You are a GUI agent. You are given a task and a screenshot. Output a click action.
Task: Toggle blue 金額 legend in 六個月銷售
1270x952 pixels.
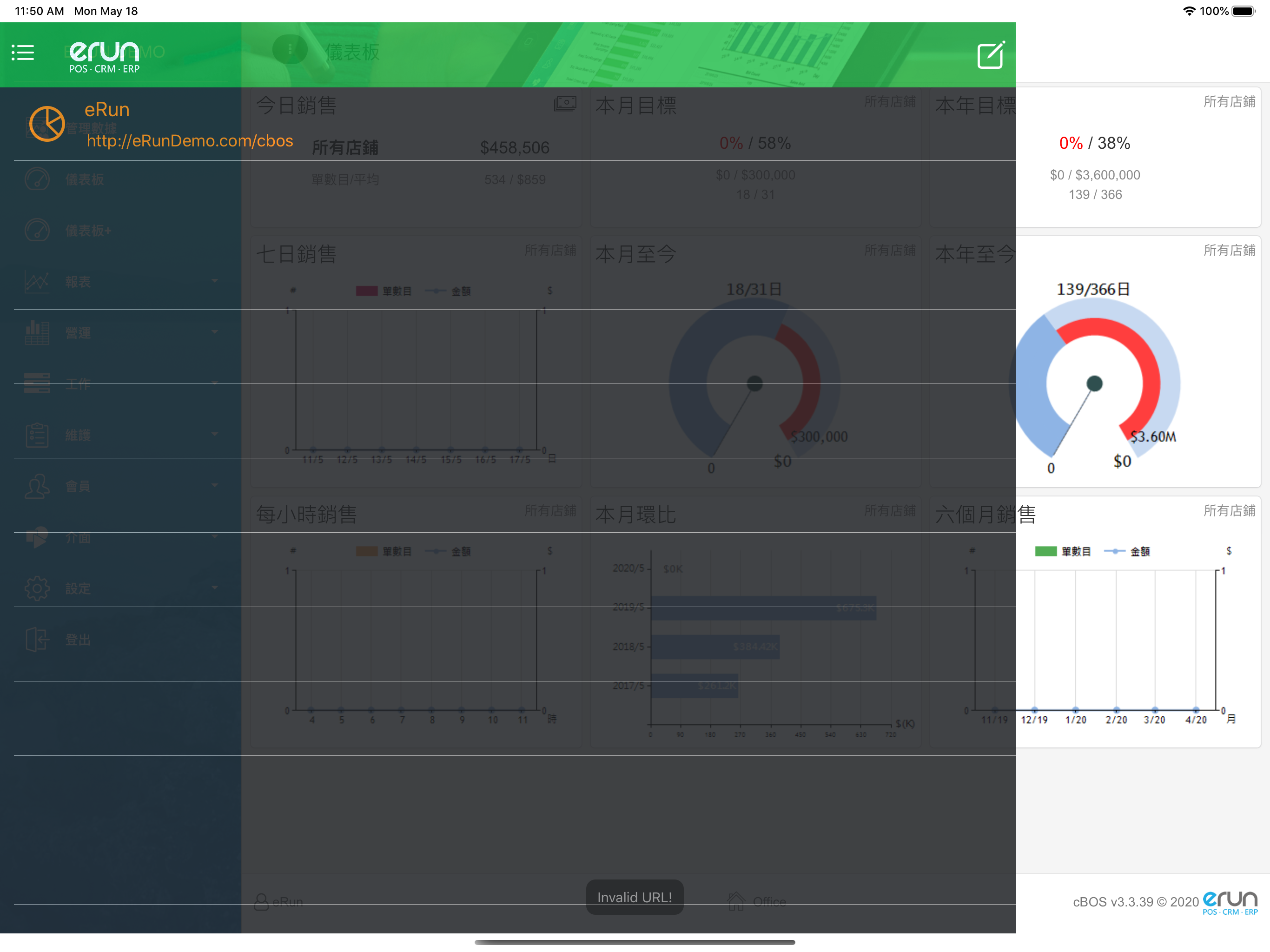click(x=1126, y=551)
